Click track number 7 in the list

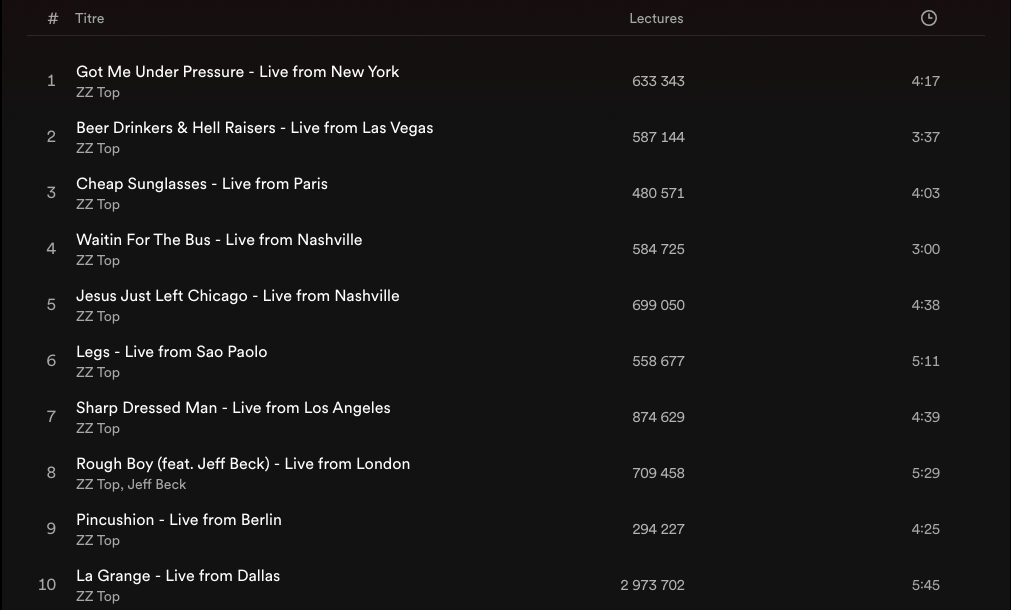click(51, 417)
